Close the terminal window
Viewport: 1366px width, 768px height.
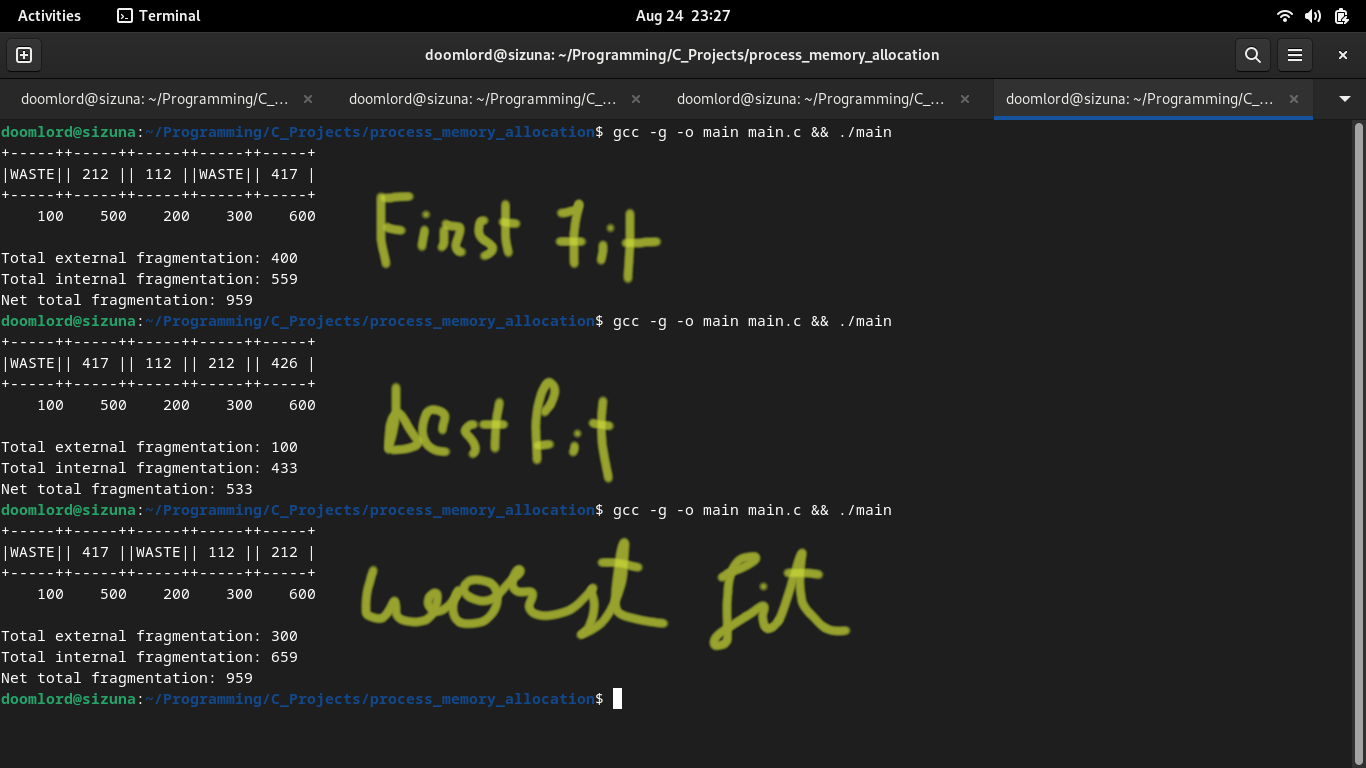1343,55
